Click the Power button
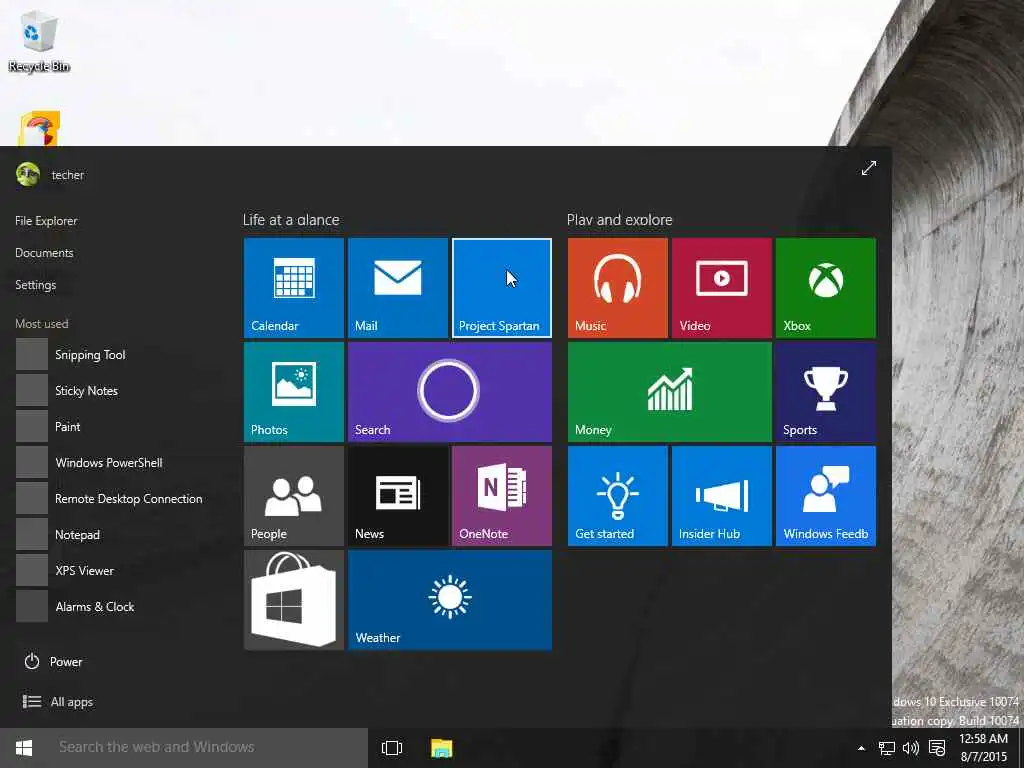 pos(54,662)
